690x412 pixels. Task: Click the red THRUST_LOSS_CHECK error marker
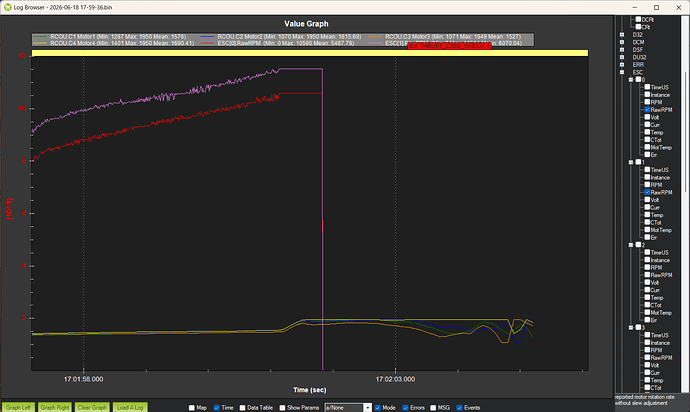(x=449, y=46)
